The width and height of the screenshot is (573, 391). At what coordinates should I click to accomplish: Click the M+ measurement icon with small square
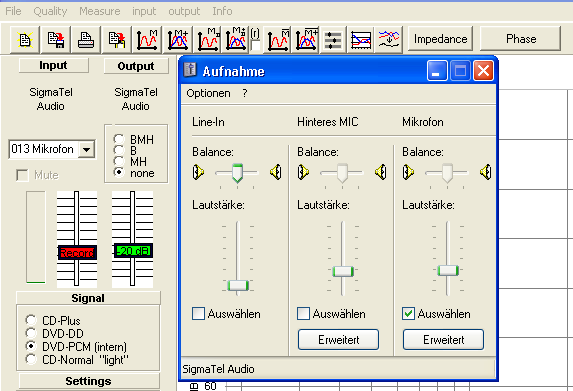236,39
